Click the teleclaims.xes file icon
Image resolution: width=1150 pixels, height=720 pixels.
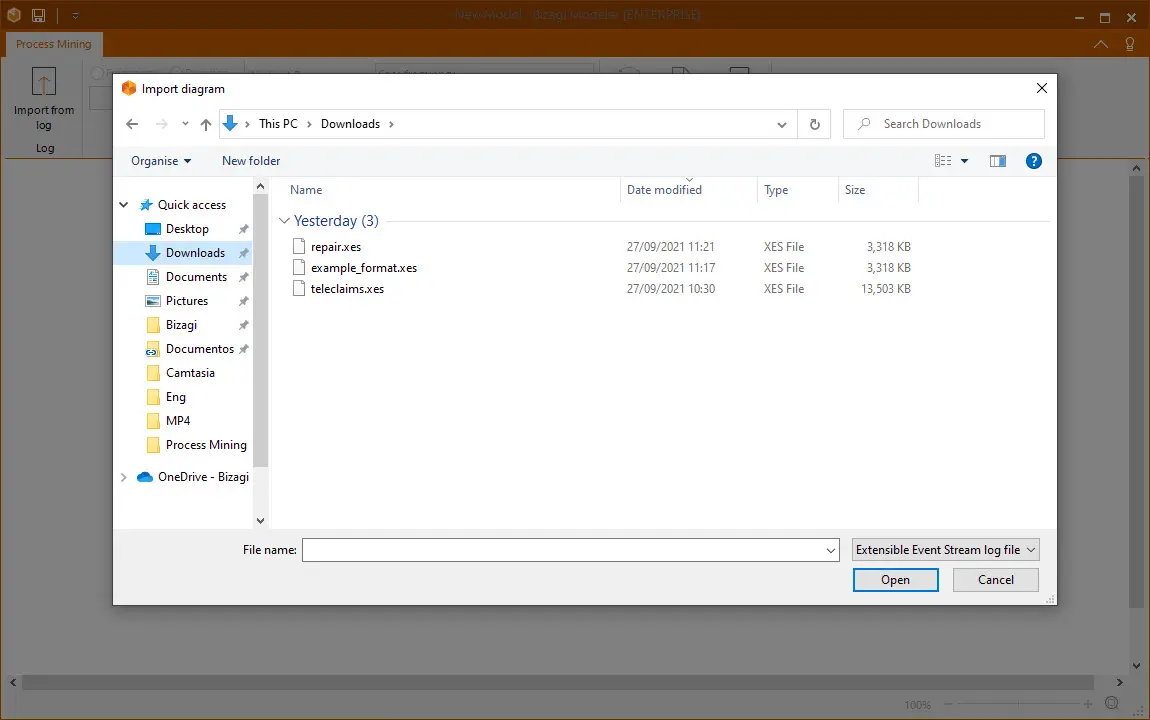pos(299,289)
